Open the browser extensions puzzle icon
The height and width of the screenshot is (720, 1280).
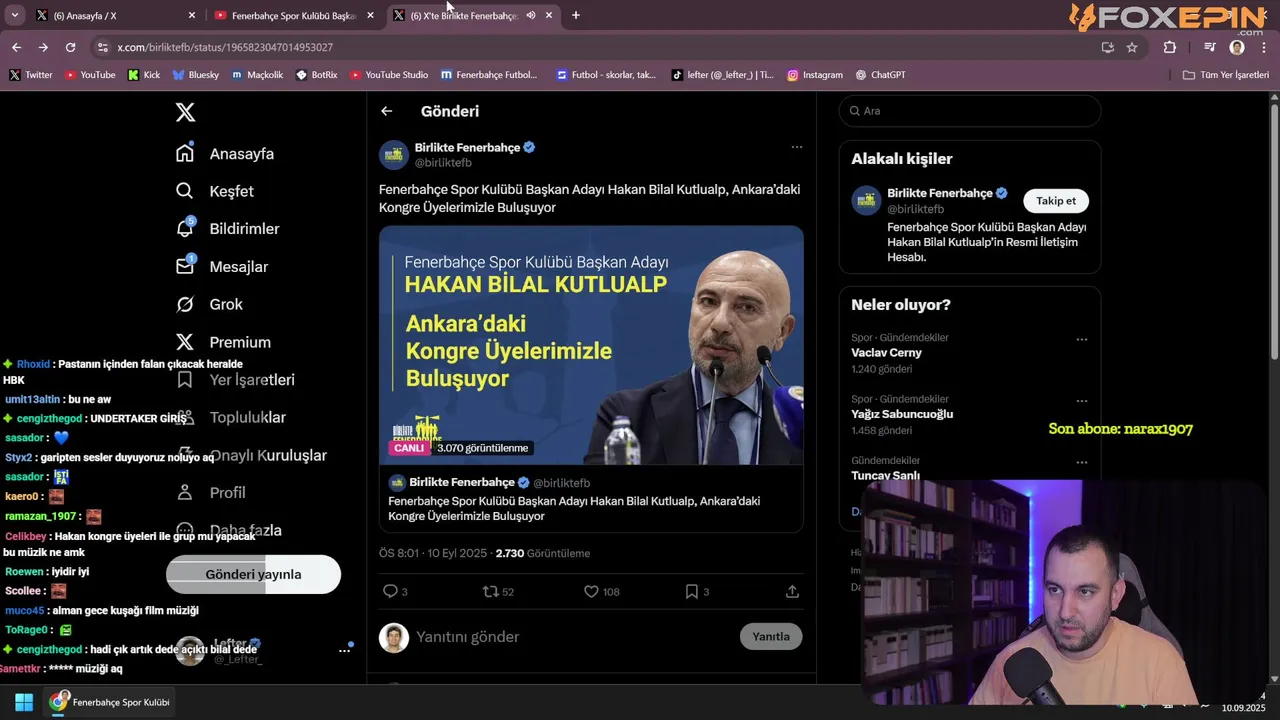click(1170, 47)
